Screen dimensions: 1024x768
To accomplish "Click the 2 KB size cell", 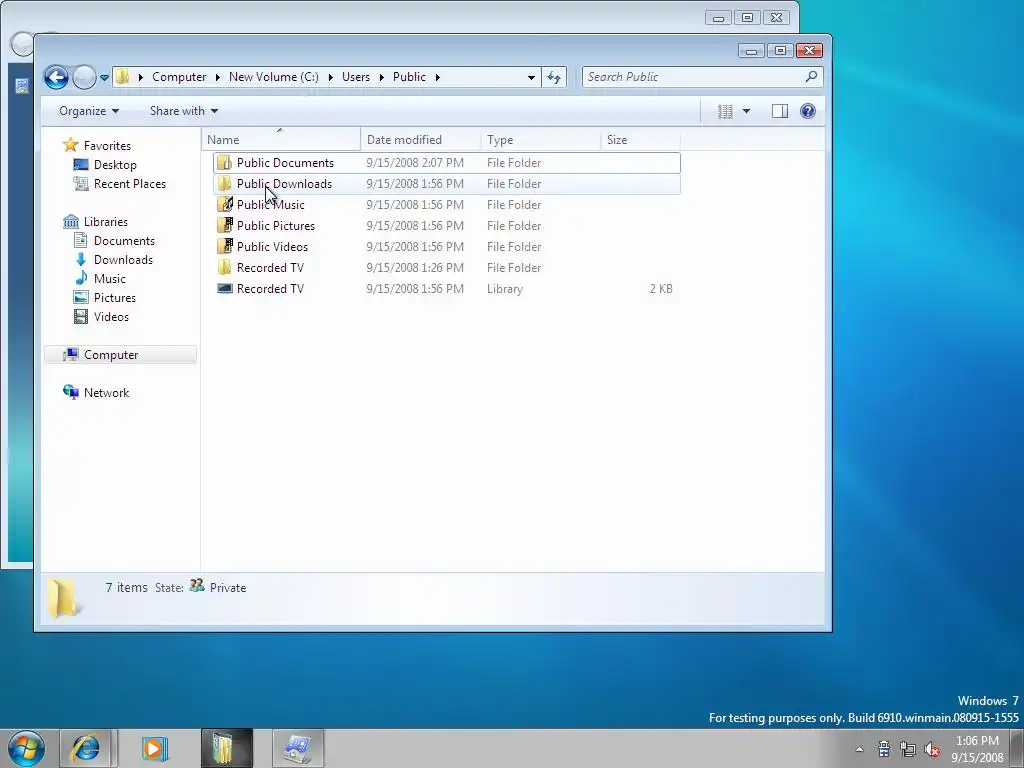I will [661, 289].
